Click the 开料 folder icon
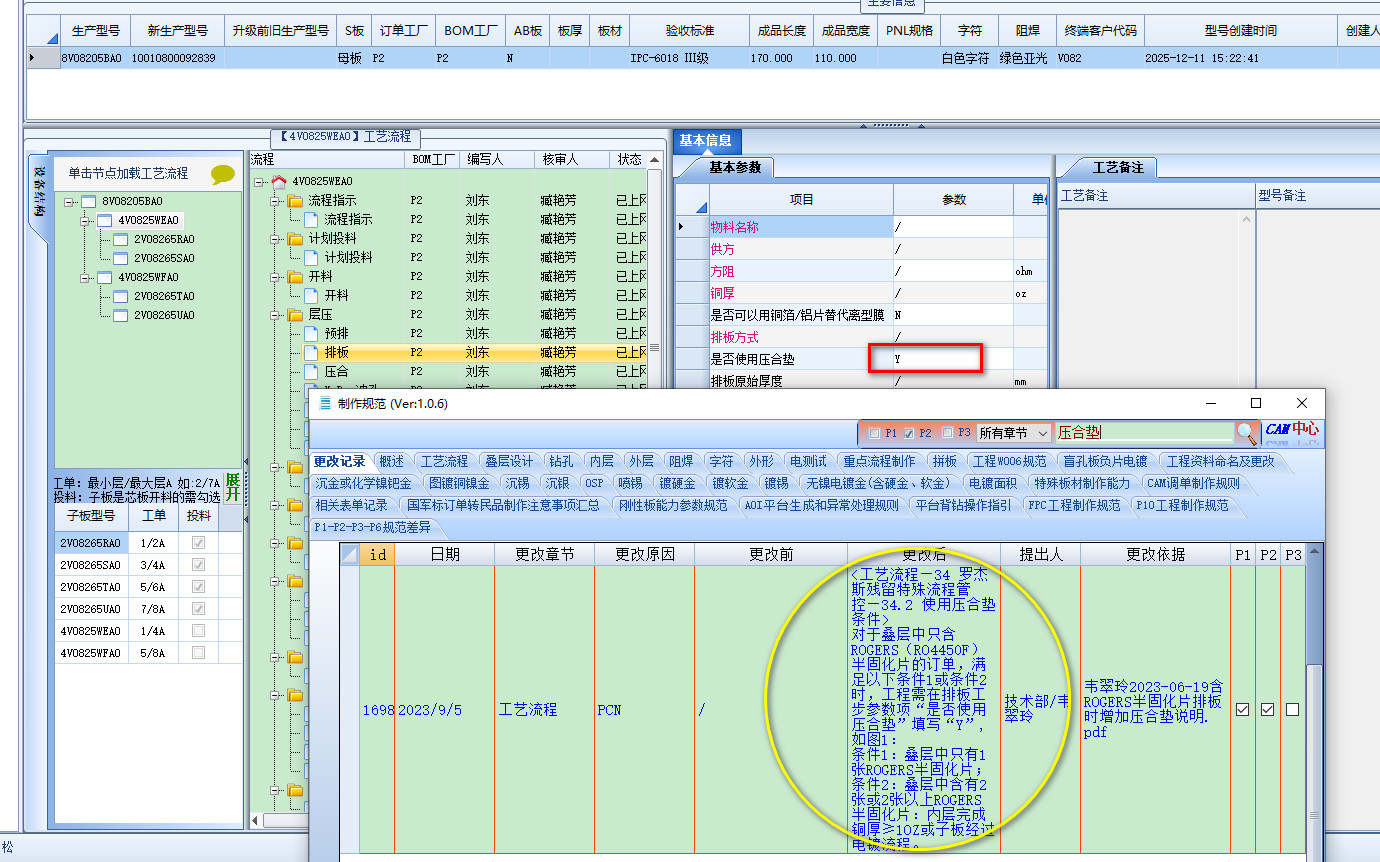 (x=295, y=276)
